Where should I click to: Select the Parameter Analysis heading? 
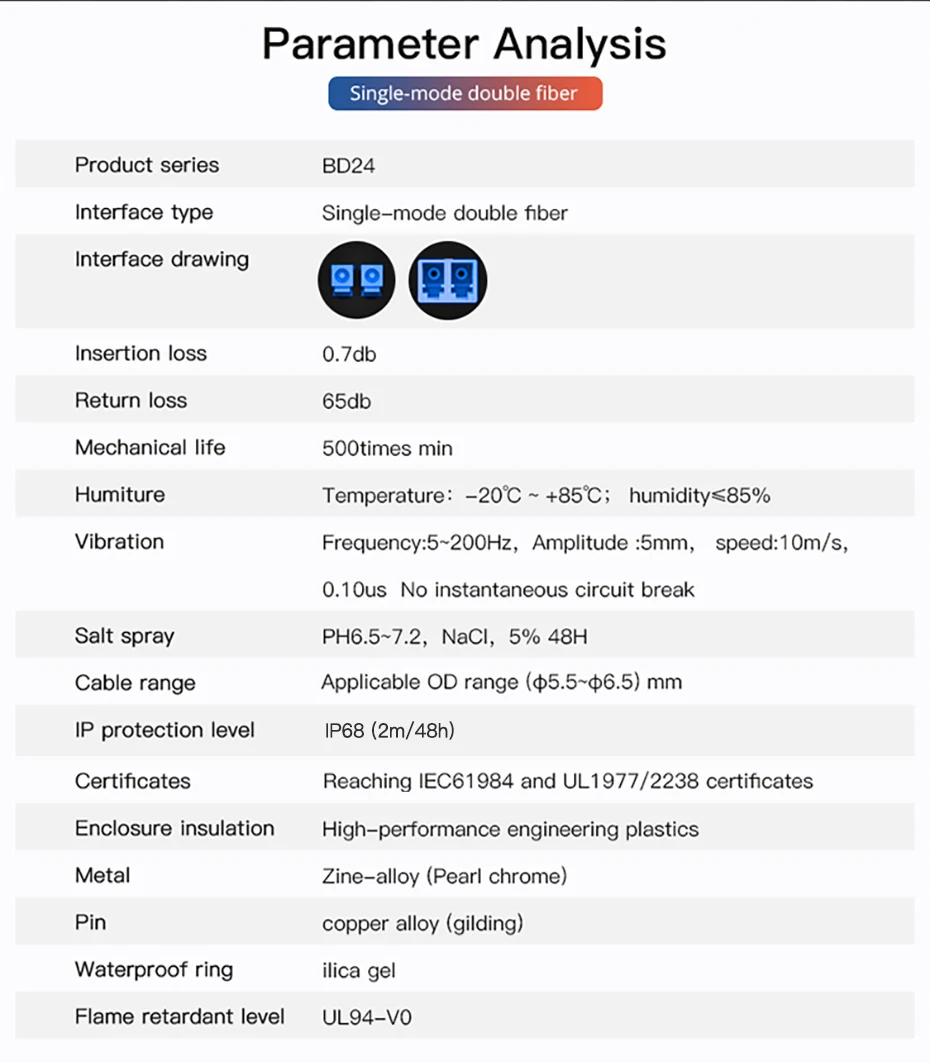click(464, 44)
